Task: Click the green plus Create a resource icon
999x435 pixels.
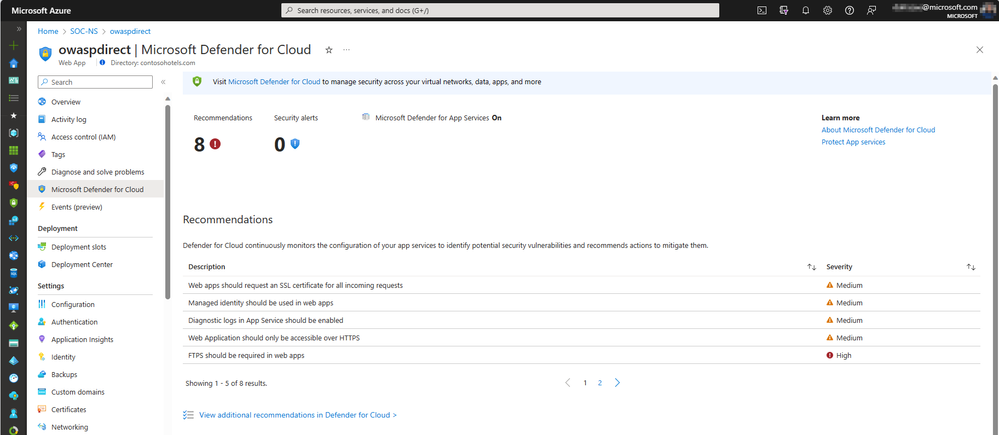Action: [x=13, y=46]
